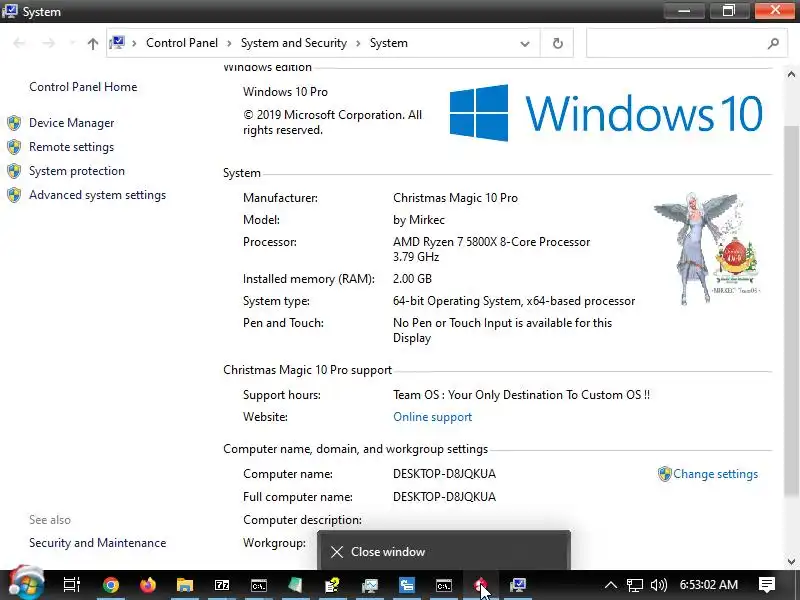Open the address bar history dropdown
800x600 pixels.
pos(524,44)
